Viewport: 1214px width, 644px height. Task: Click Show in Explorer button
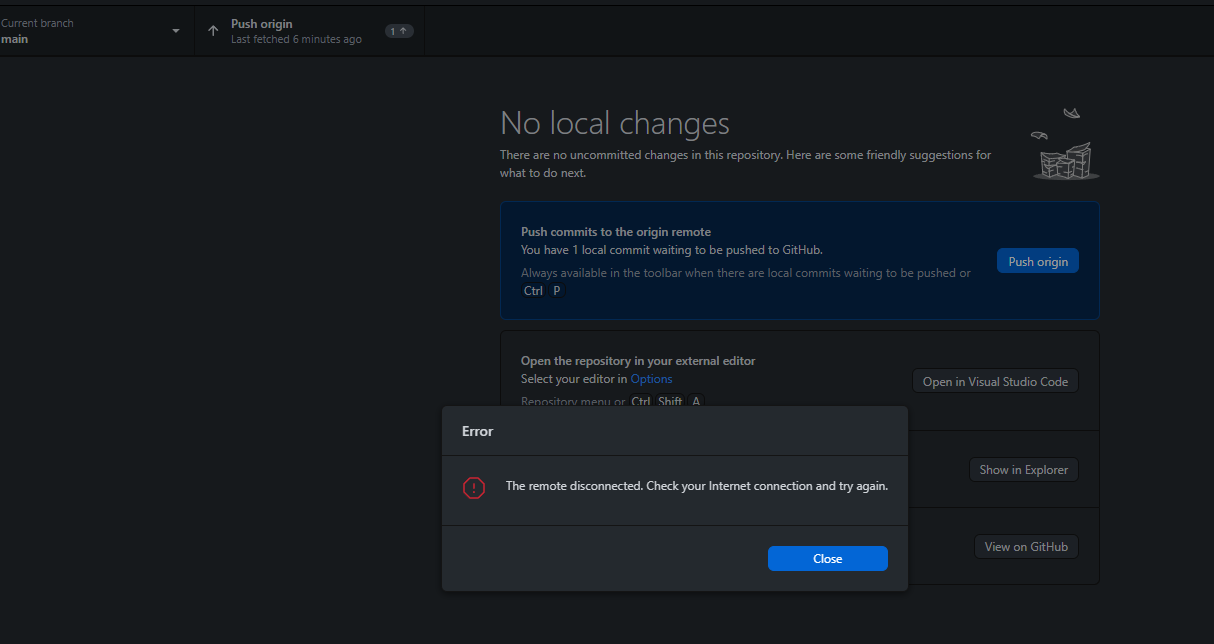coord(1023,469)
